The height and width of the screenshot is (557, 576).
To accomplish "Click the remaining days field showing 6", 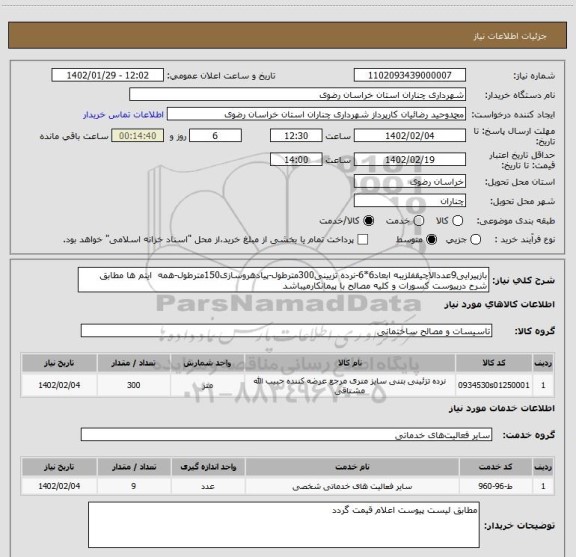I will pos(215,136).
